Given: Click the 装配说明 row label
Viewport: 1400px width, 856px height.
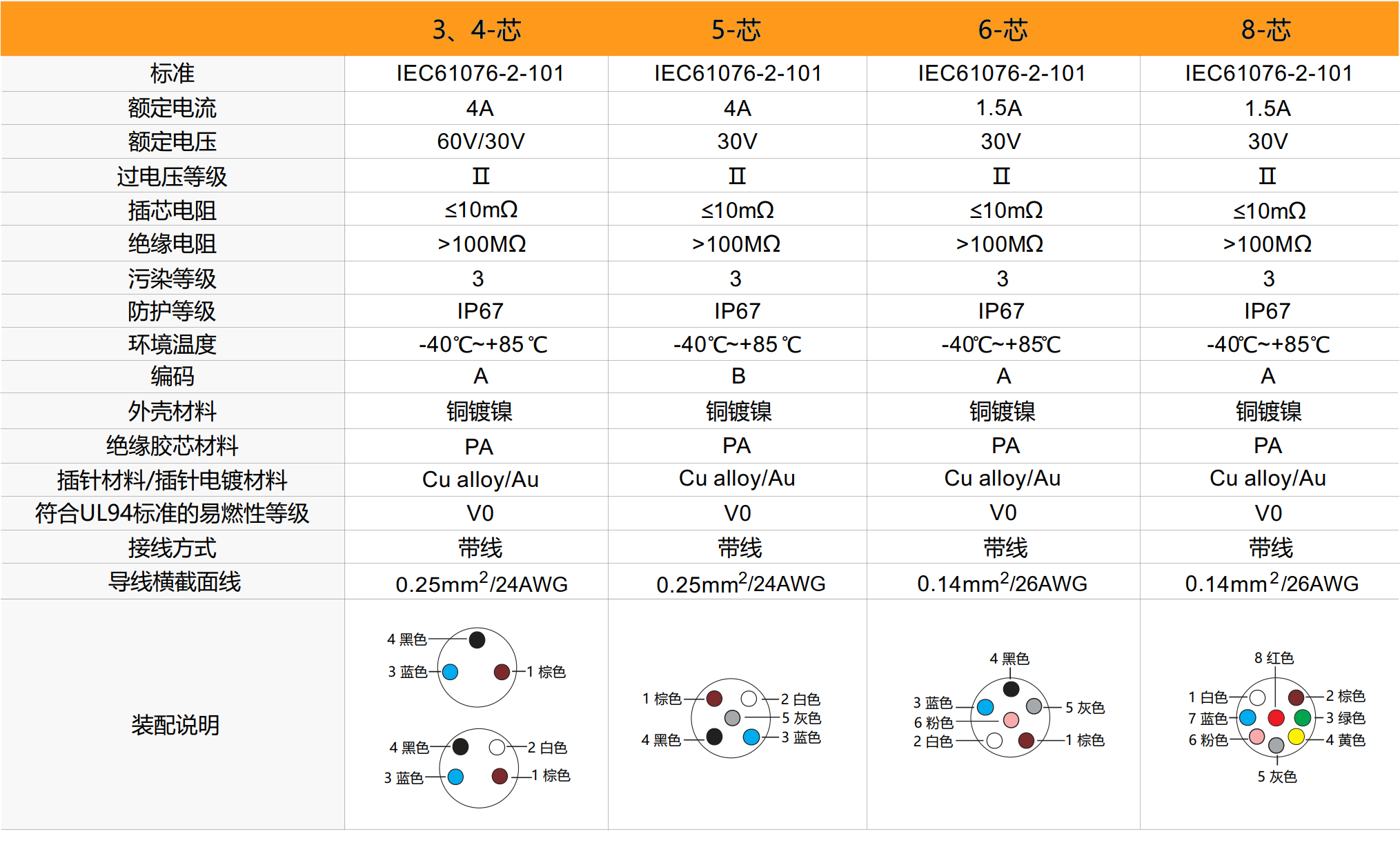Looking at the screenshot, I should coord(175,725).
